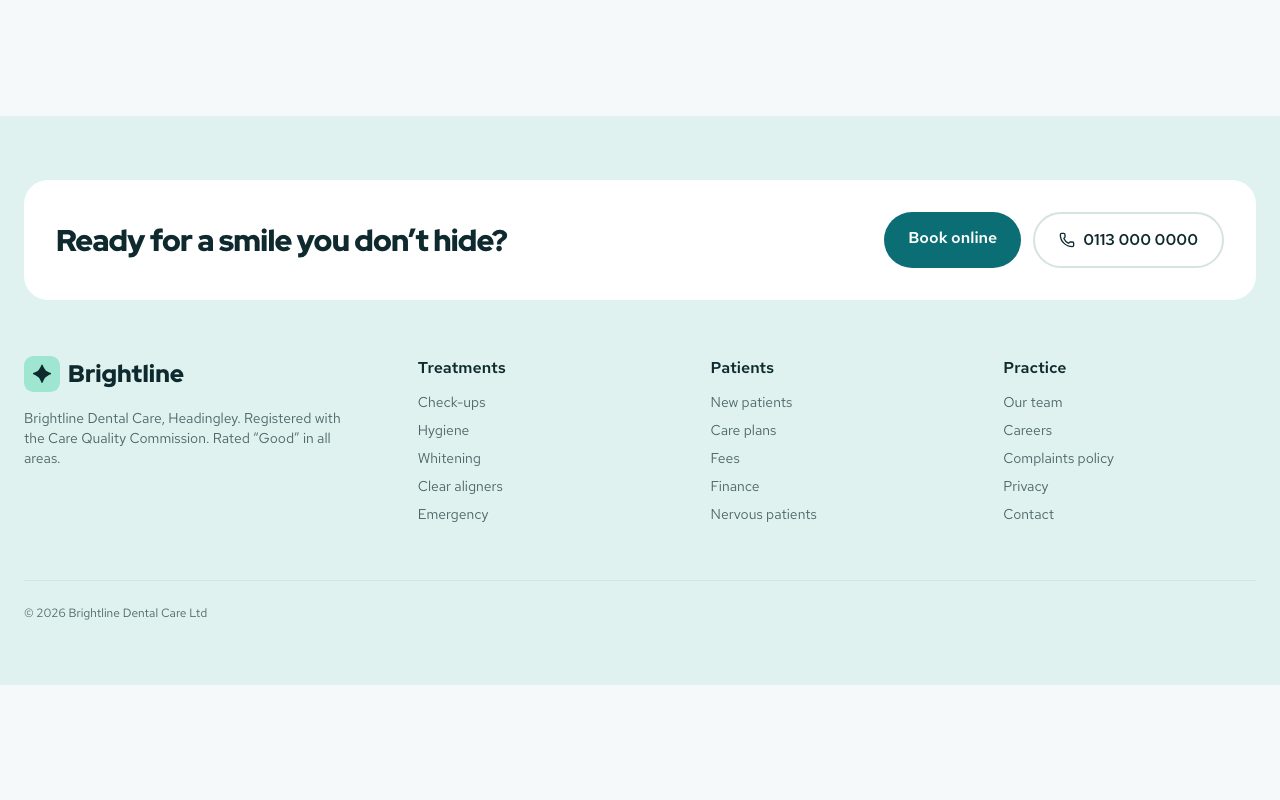Screen dimensions: 1280x800
Task: Click the 'Ready for a smile you don't hide?' heading
Action: (281, 241)
